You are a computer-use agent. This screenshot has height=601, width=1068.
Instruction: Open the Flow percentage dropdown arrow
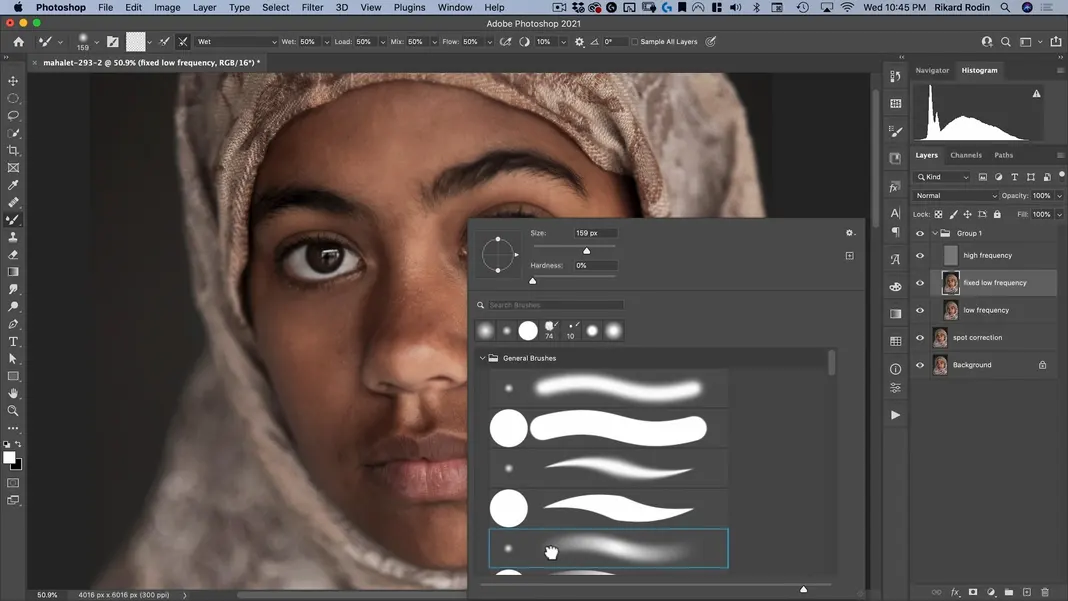pos(489,42)
